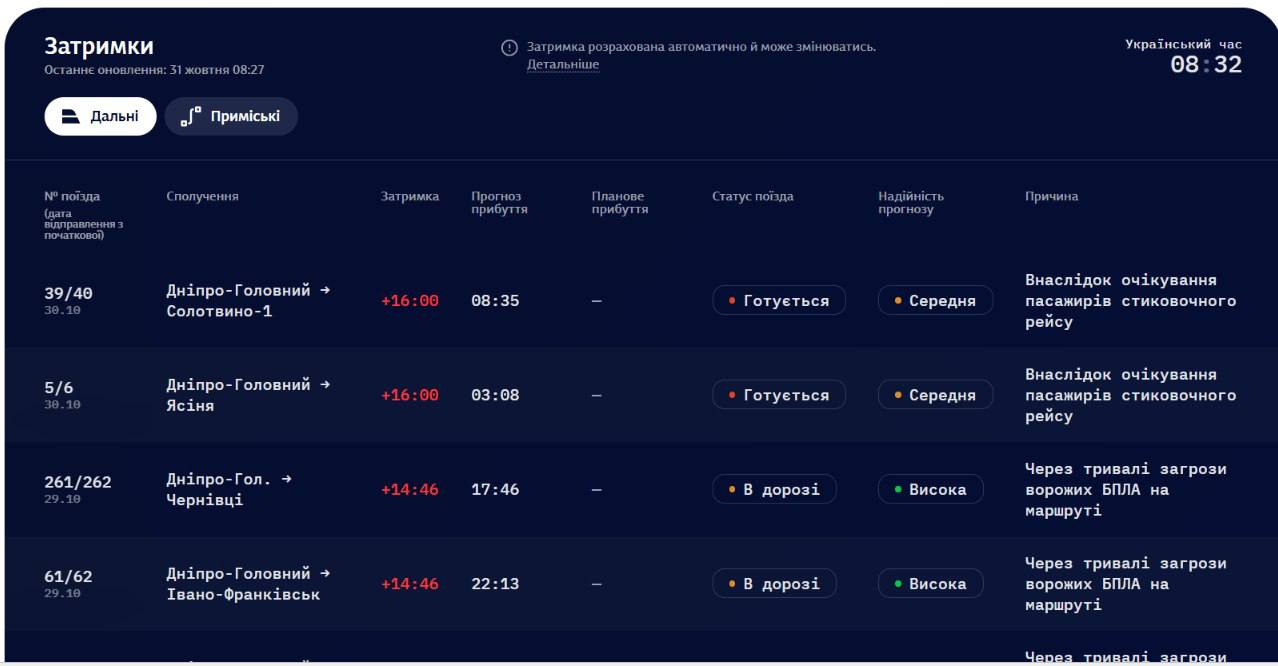Viewport: 1278px width, 666px height.
Task: Select train number 39/40
Action: pyautogui.click(x=68, y=294)
